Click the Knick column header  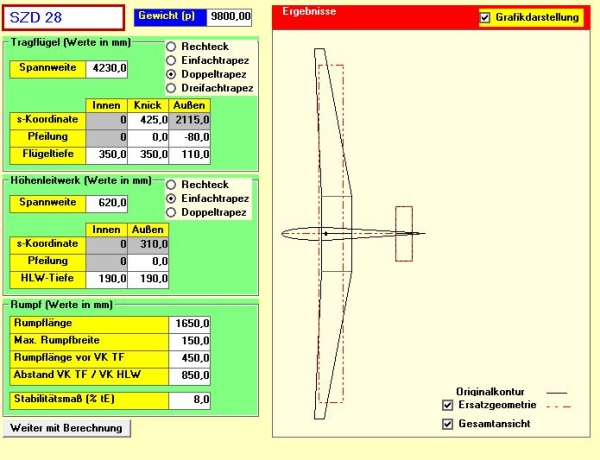point(148,106)
